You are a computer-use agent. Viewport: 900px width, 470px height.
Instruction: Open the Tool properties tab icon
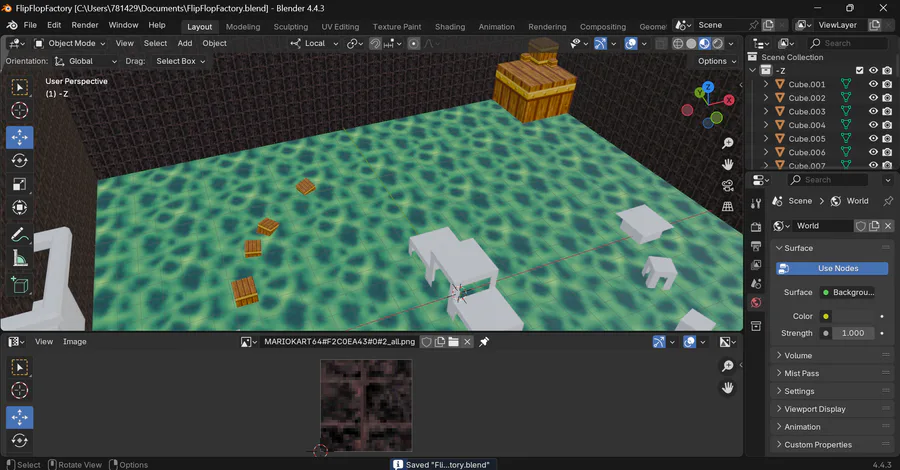(x=756, y=203)
